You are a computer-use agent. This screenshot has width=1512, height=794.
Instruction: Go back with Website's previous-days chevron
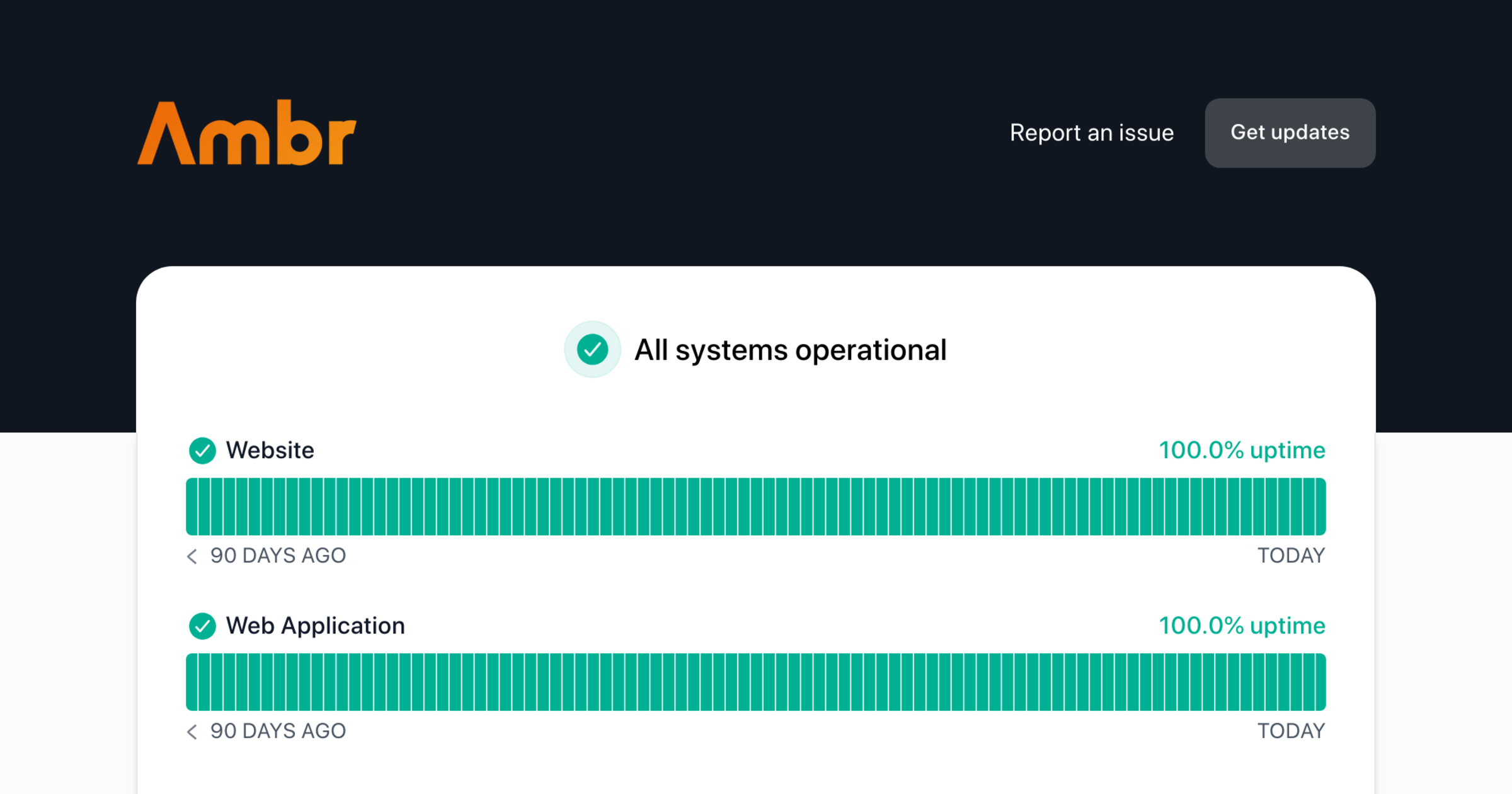192,556
